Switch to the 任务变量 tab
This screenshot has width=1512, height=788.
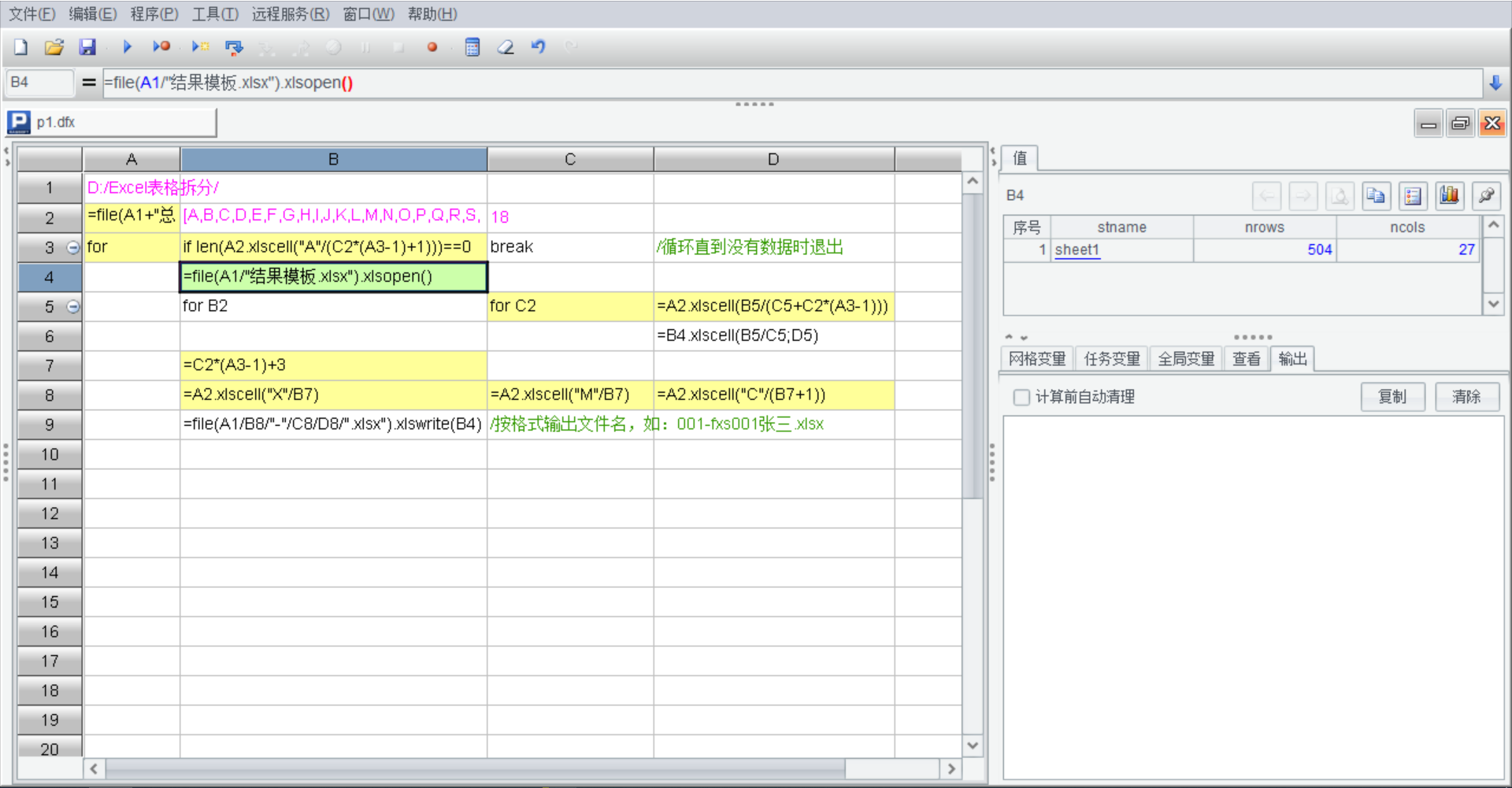pos(1111,359)
